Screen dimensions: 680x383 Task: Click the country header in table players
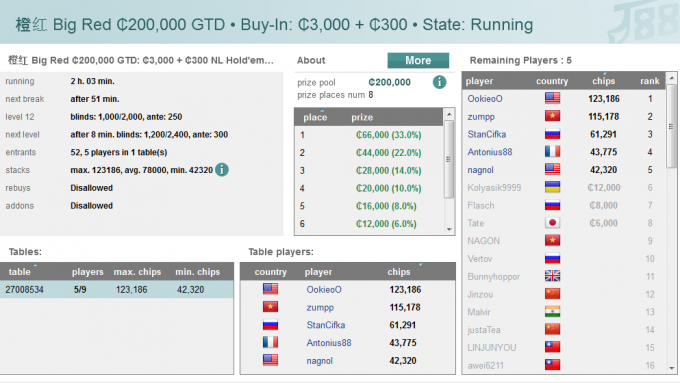click(x=271, y=272)
